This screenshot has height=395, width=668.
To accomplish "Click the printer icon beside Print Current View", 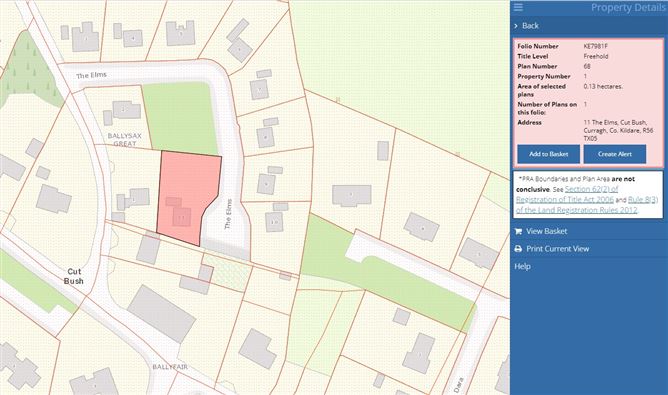I will click(x=518, y=249).
